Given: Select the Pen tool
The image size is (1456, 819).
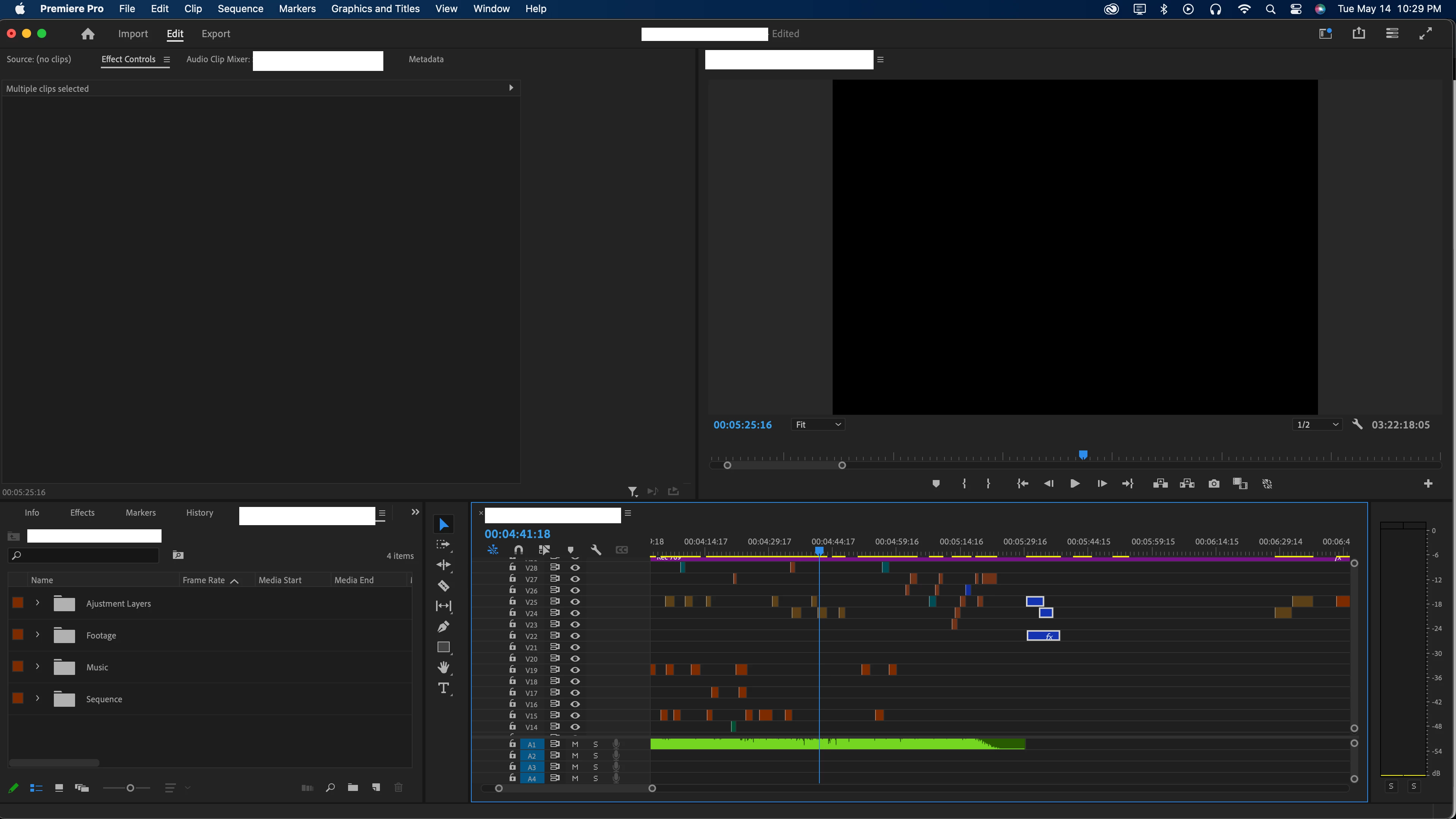Looking at the screenshot, I should [444, 626].
